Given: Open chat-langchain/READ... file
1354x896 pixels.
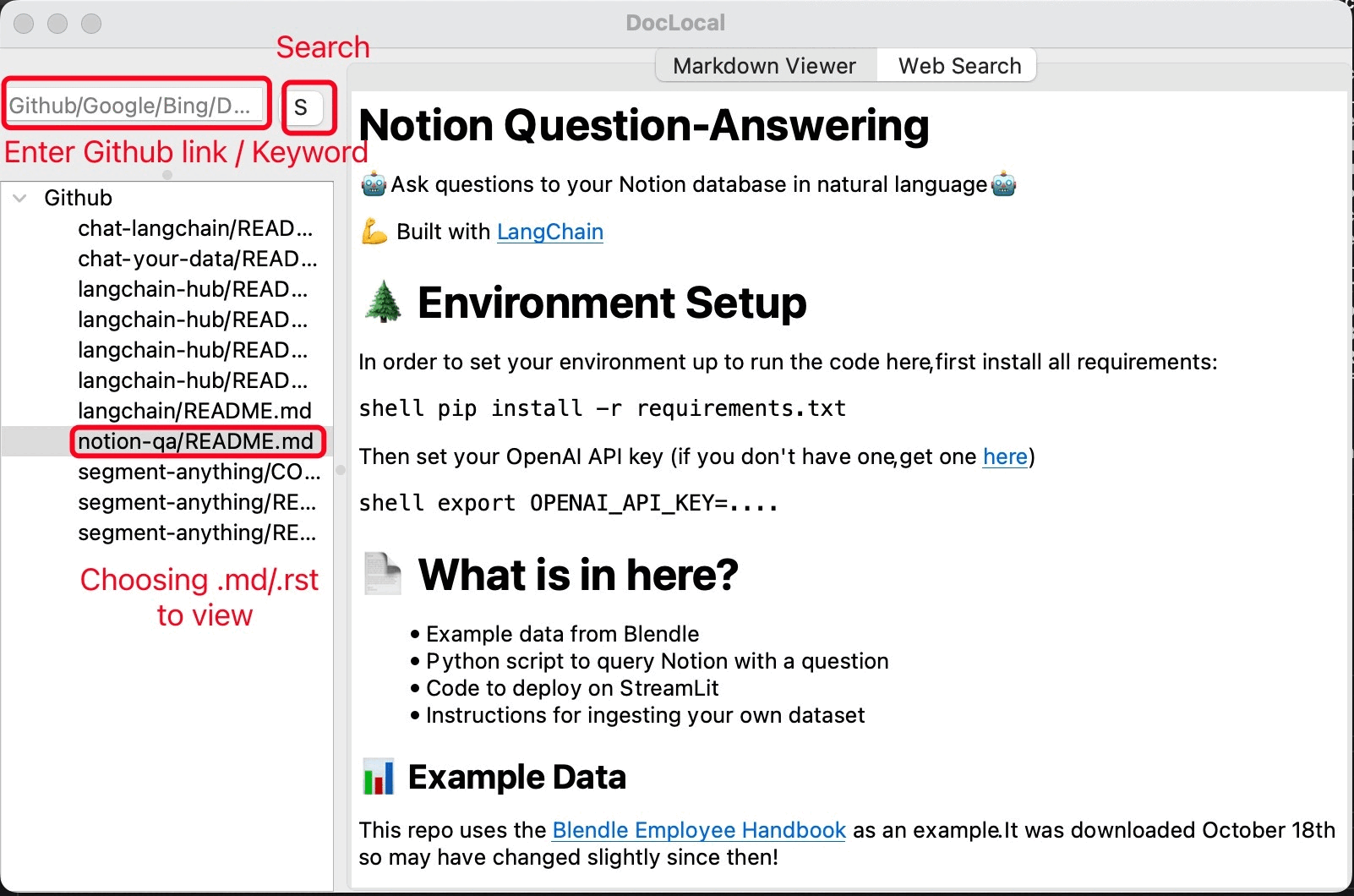Looking at the screenshot, I should [195, 228].
